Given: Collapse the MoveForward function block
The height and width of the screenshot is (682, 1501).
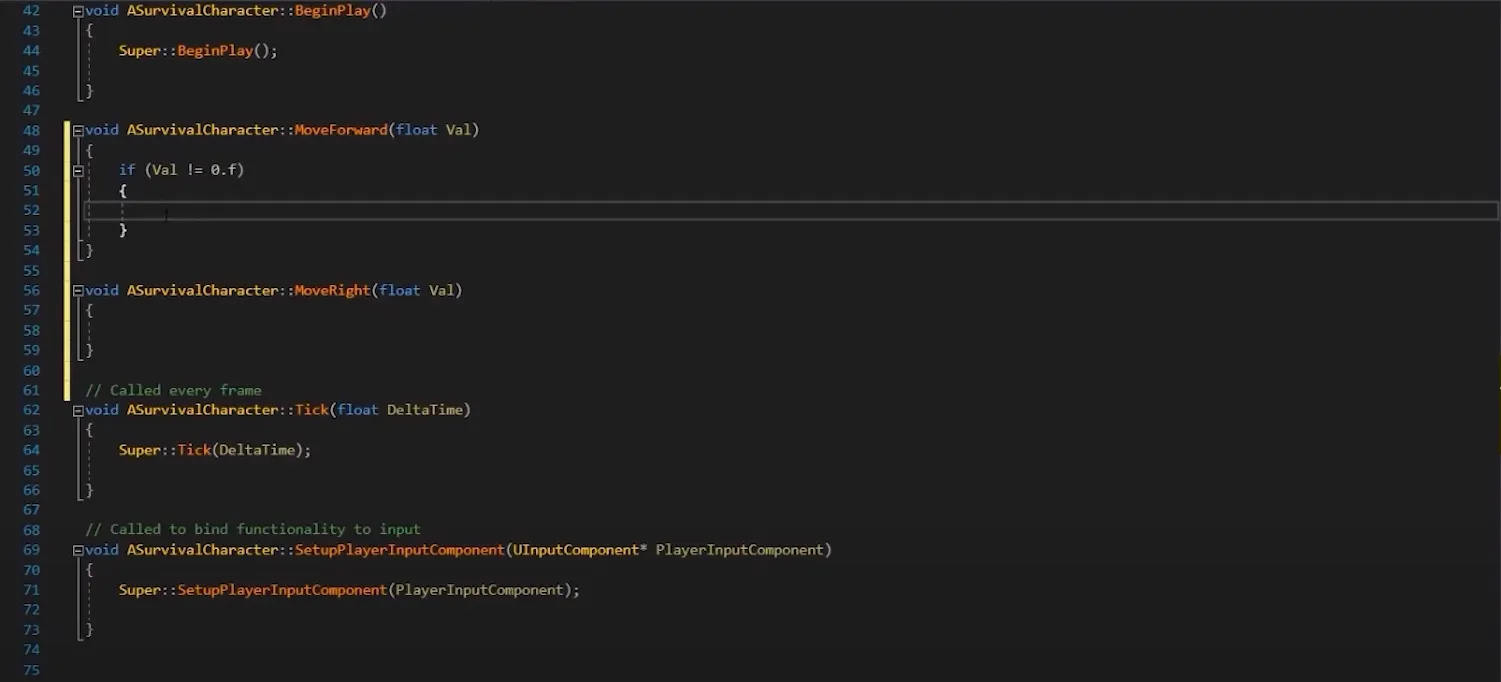Looking at the screenshot, I should pyautogui.click(x=78, y=131).
